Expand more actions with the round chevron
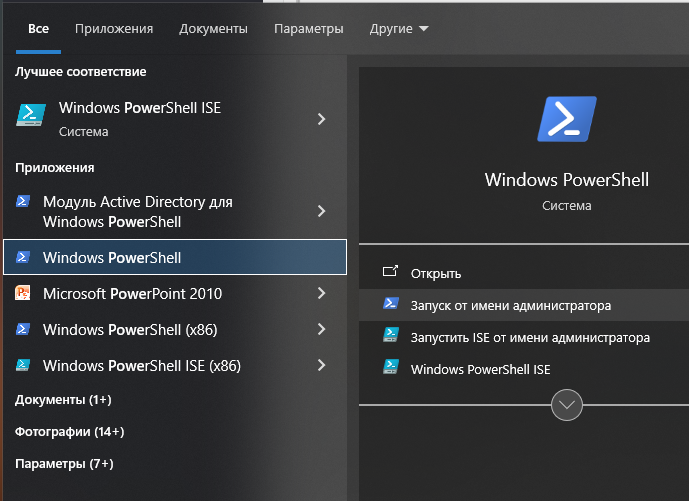689x501 pixels. [x=567, y=405]
